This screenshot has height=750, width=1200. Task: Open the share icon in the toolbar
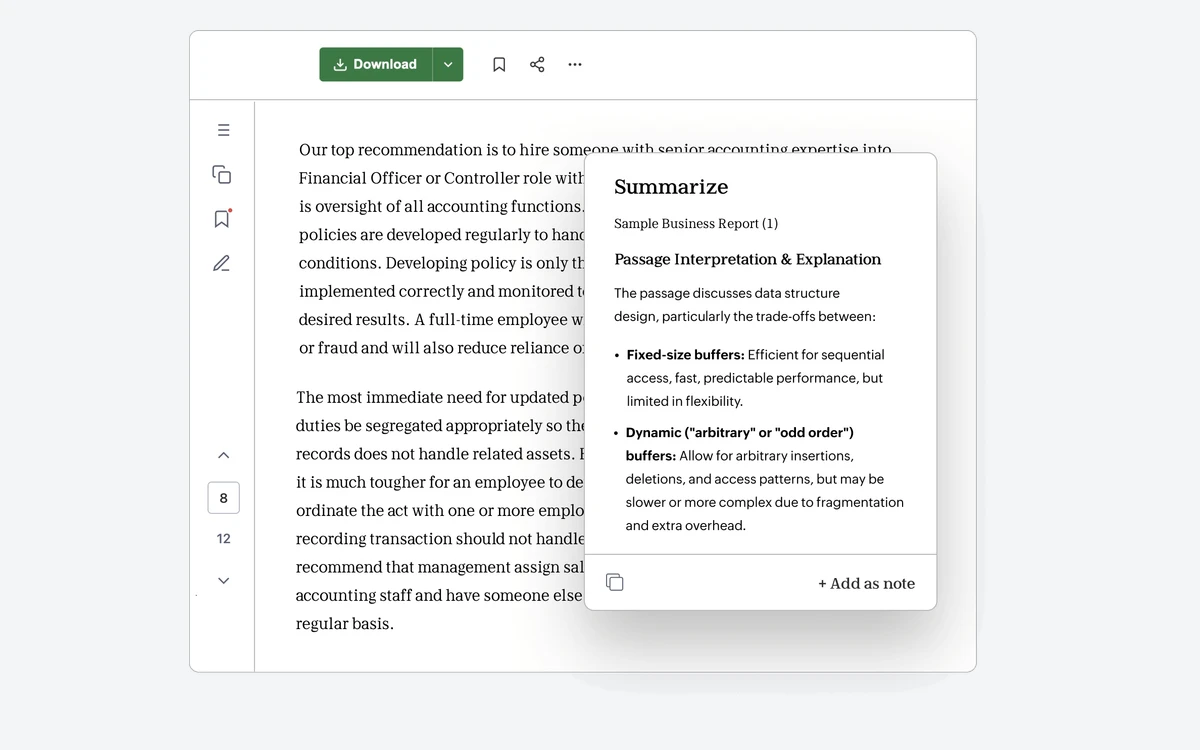[537, 64]
